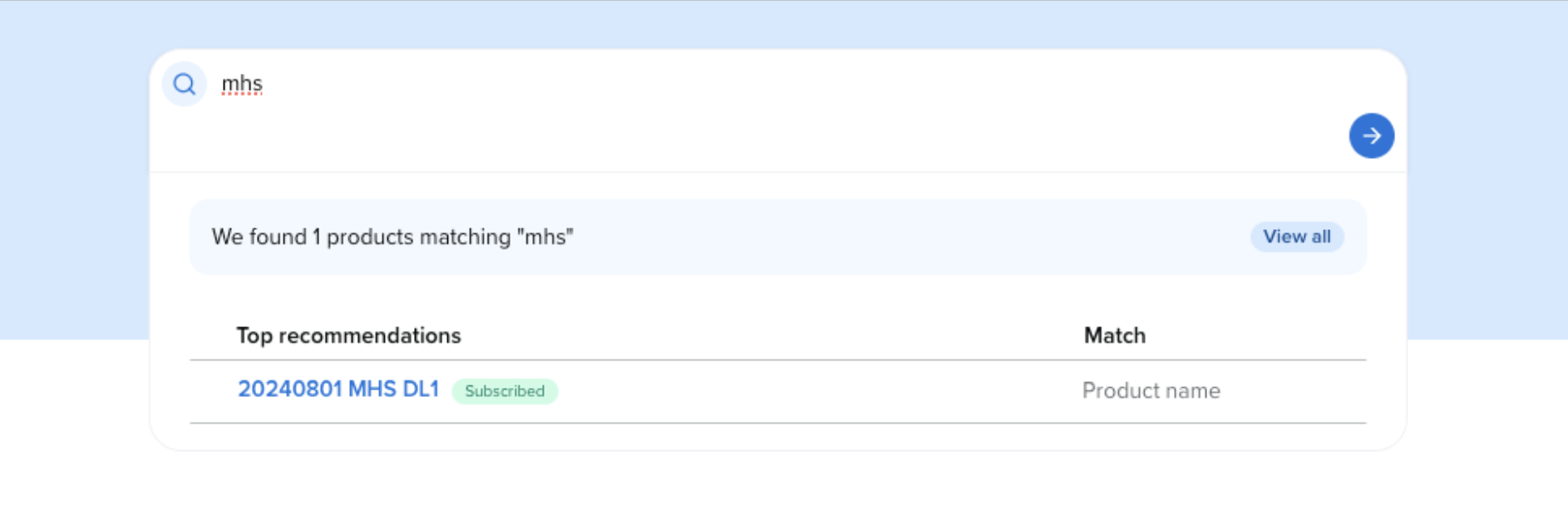
Task: Click the "We found 1 products" message
Action: pyautogui.click(x=392, y=237)
